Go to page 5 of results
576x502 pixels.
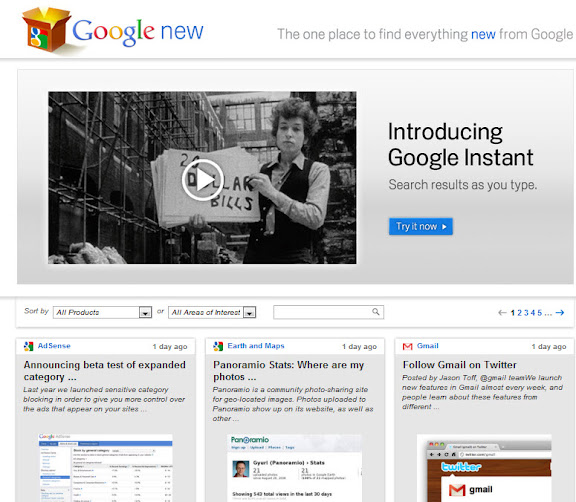pos(540,313)
